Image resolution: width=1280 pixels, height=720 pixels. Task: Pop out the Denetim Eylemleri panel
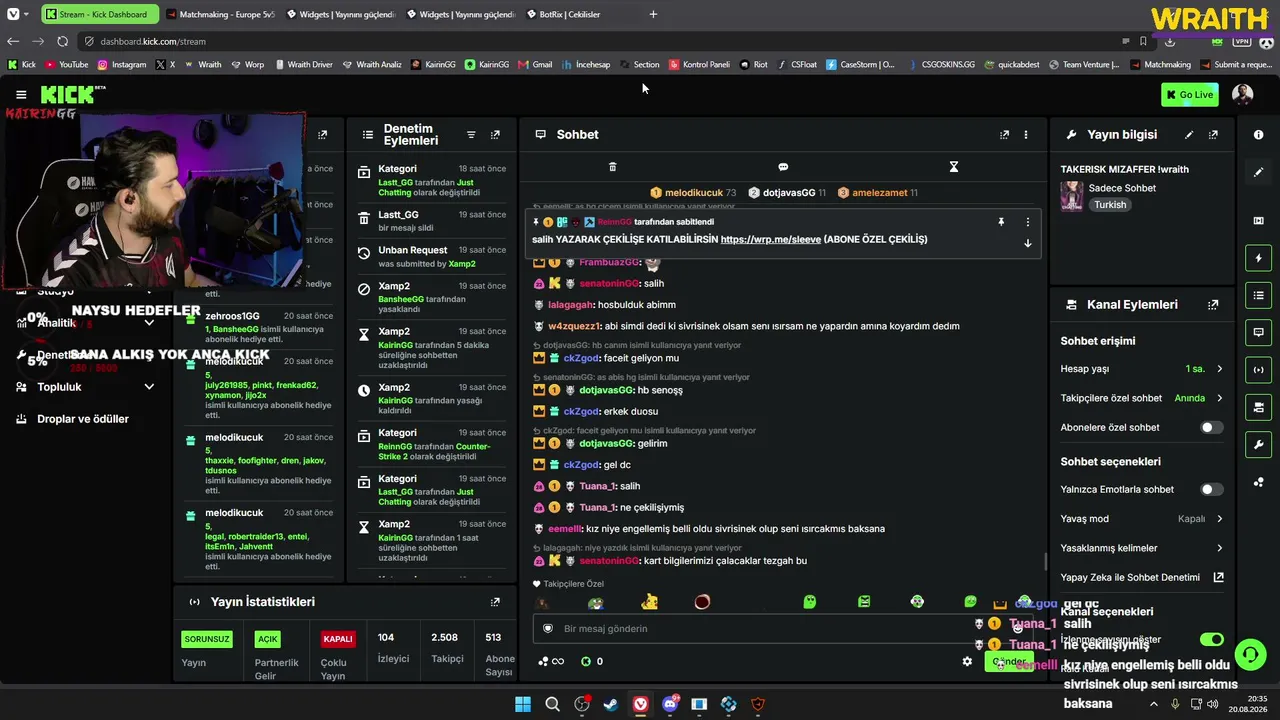pyautogui.click(x=495, y=134)
